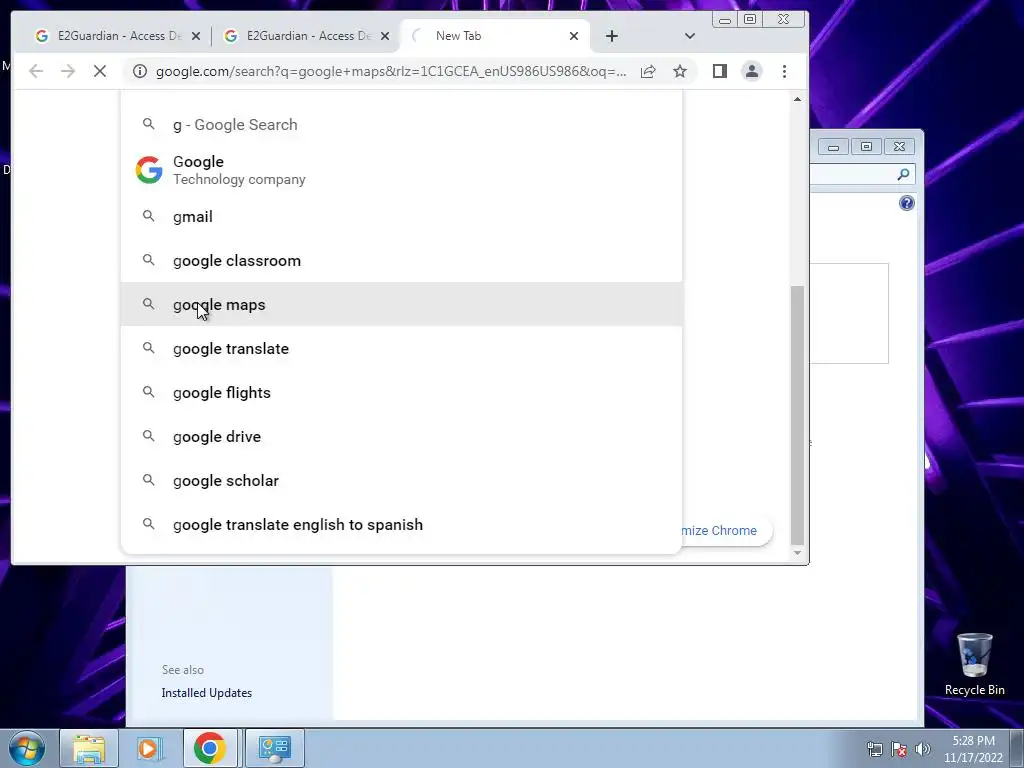
Task: Open the Chrome three-dot menu
Action: pyautogui.click(x=784, y=71)
